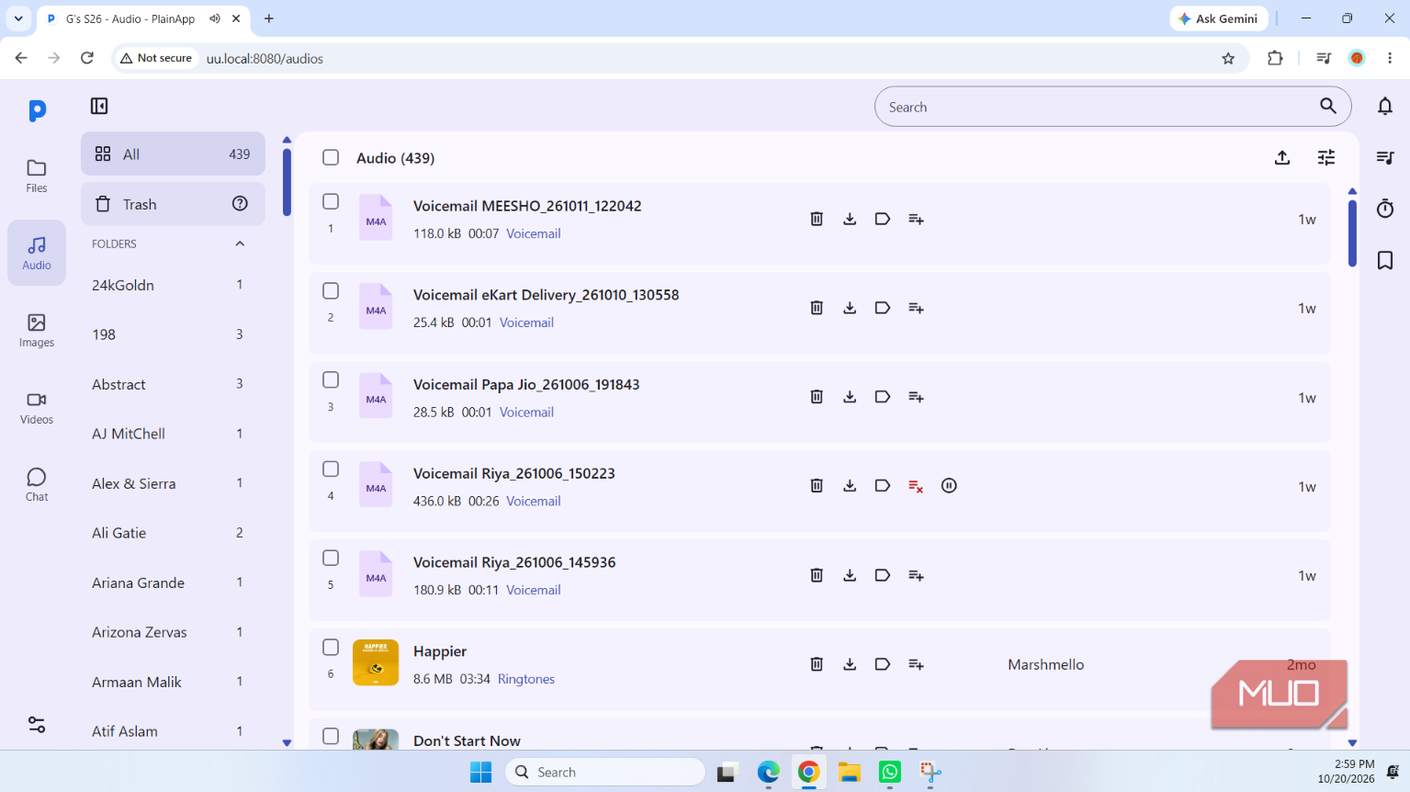Delete Voicemail MEESHO audio via trash icon

pyautogui.click(x=816, y=219)
